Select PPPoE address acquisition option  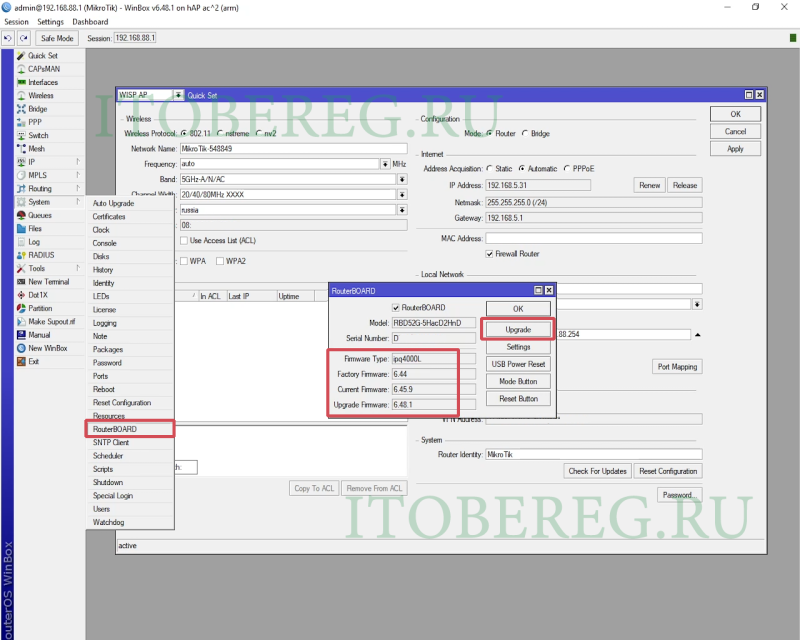[567, 168]
